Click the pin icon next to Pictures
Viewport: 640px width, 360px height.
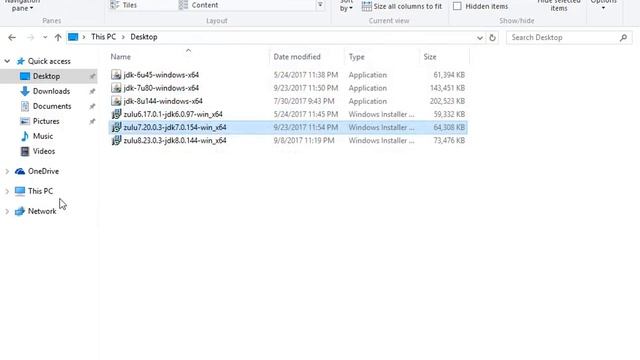(92, 122)
